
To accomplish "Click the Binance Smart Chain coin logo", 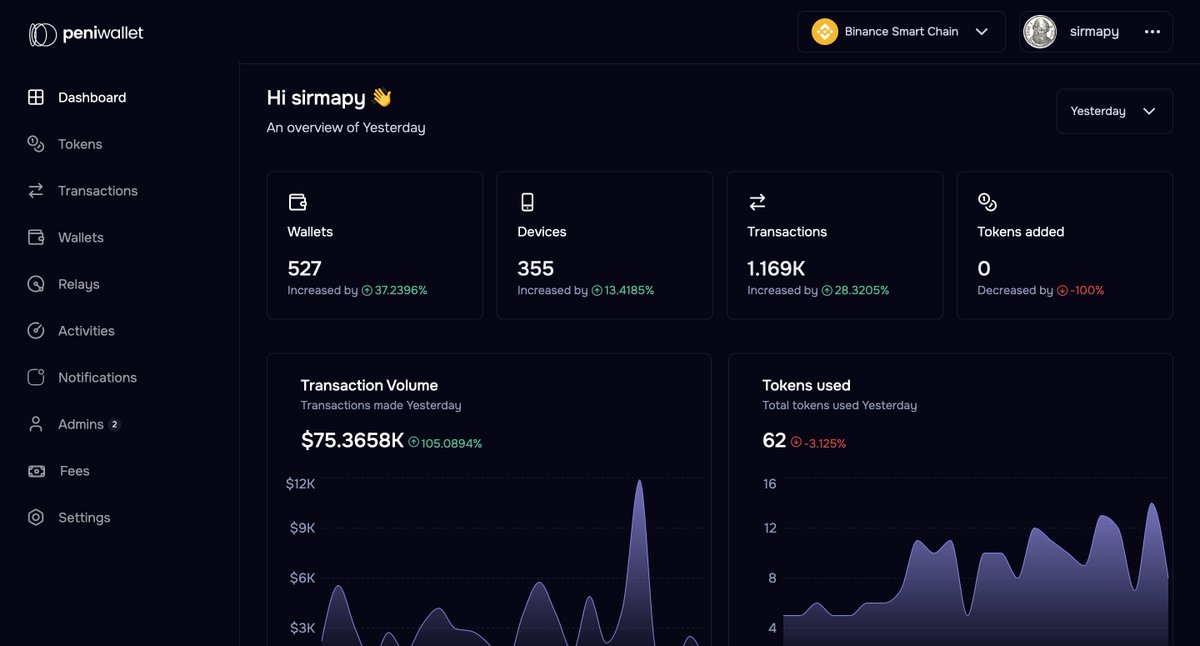I will [x=824, y=32].
